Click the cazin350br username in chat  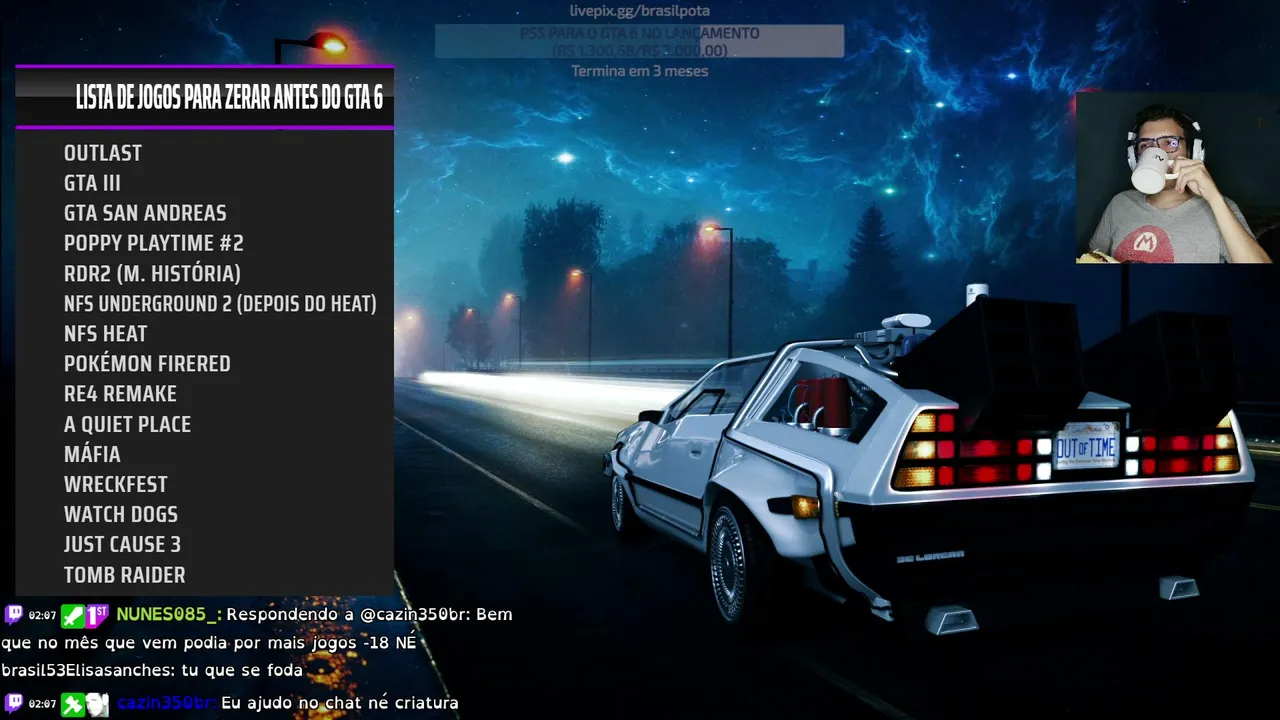pos(165,703)
